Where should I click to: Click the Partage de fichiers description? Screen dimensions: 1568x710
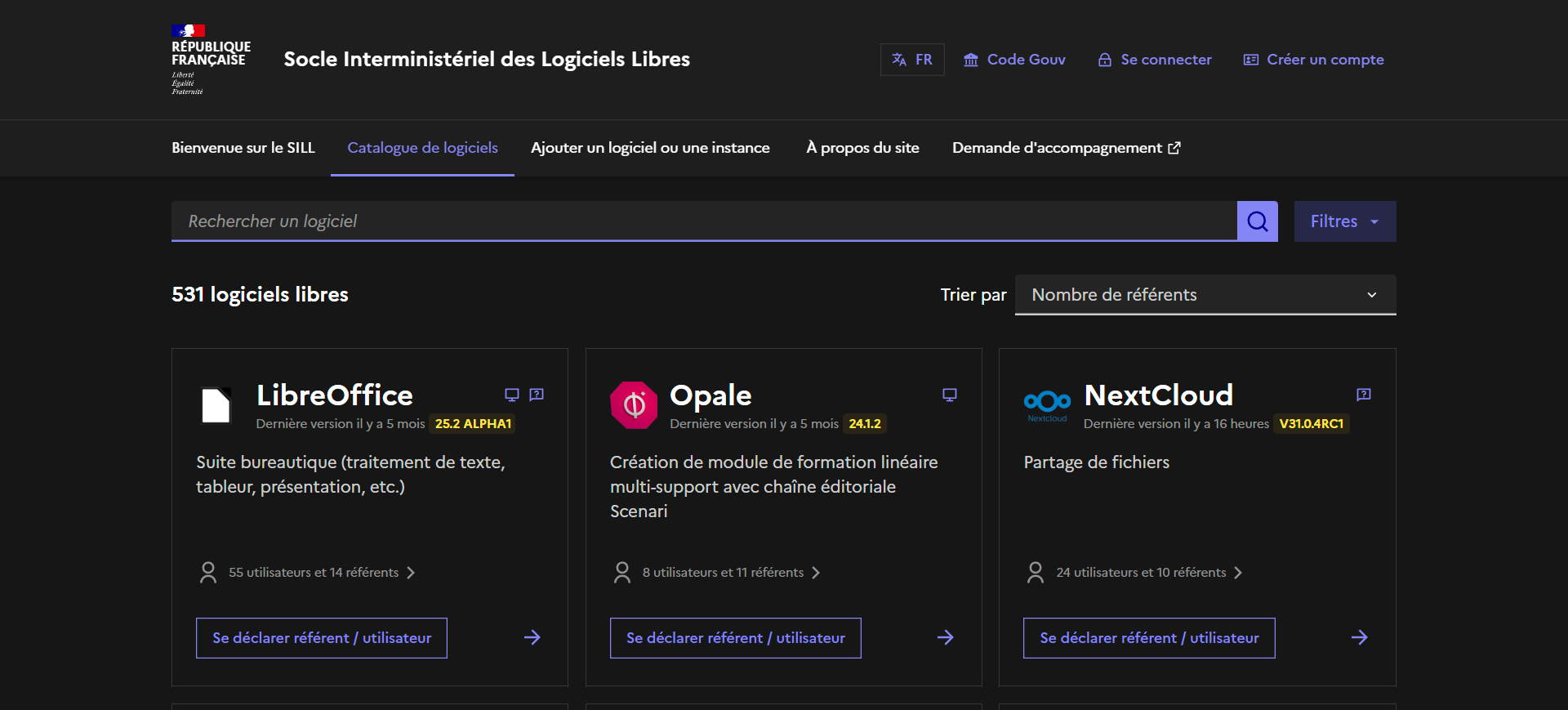click(1097, 462)
